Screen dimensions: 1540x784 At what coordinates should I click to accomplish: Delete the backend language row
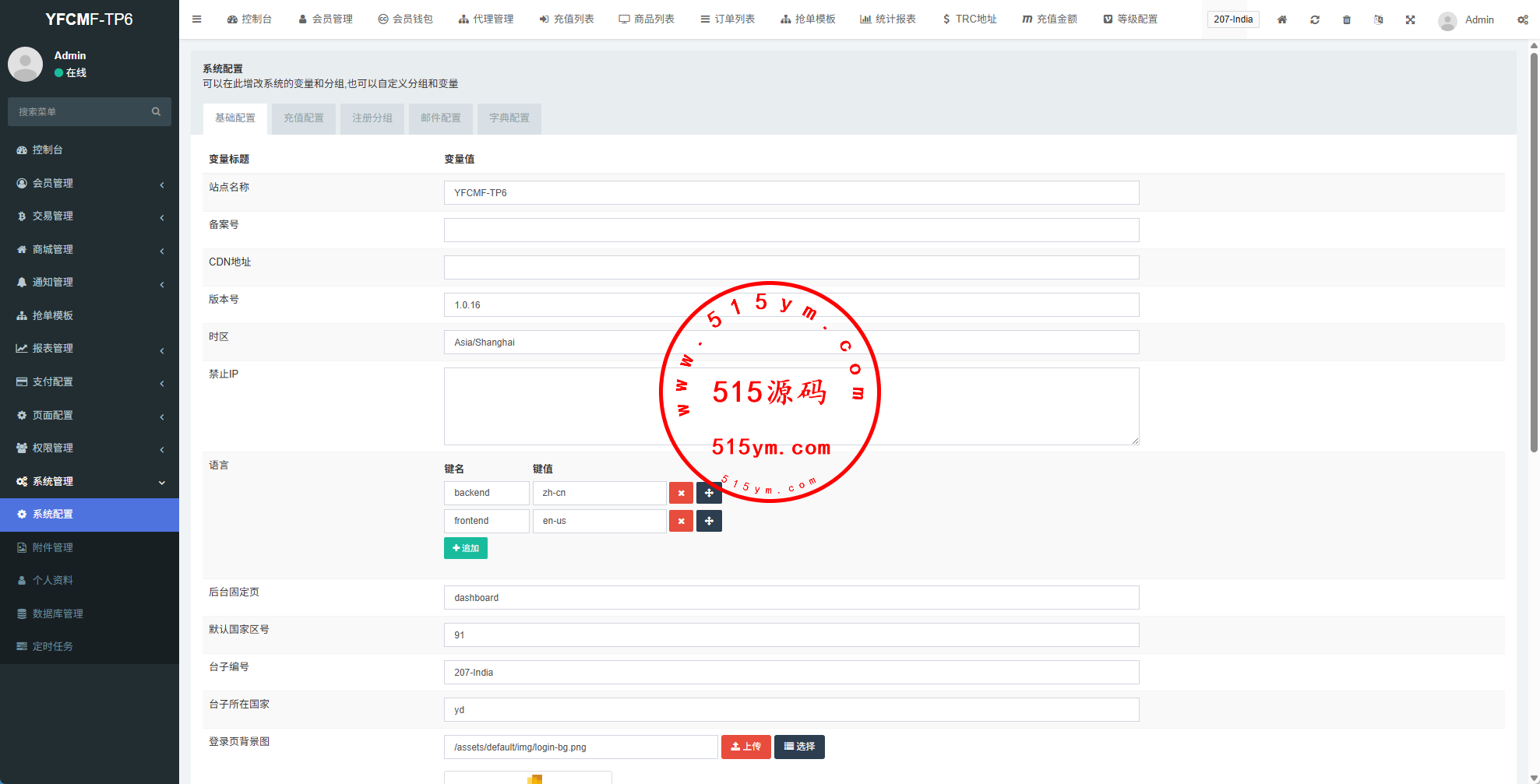pyautogui.click(x=681, y=493)
